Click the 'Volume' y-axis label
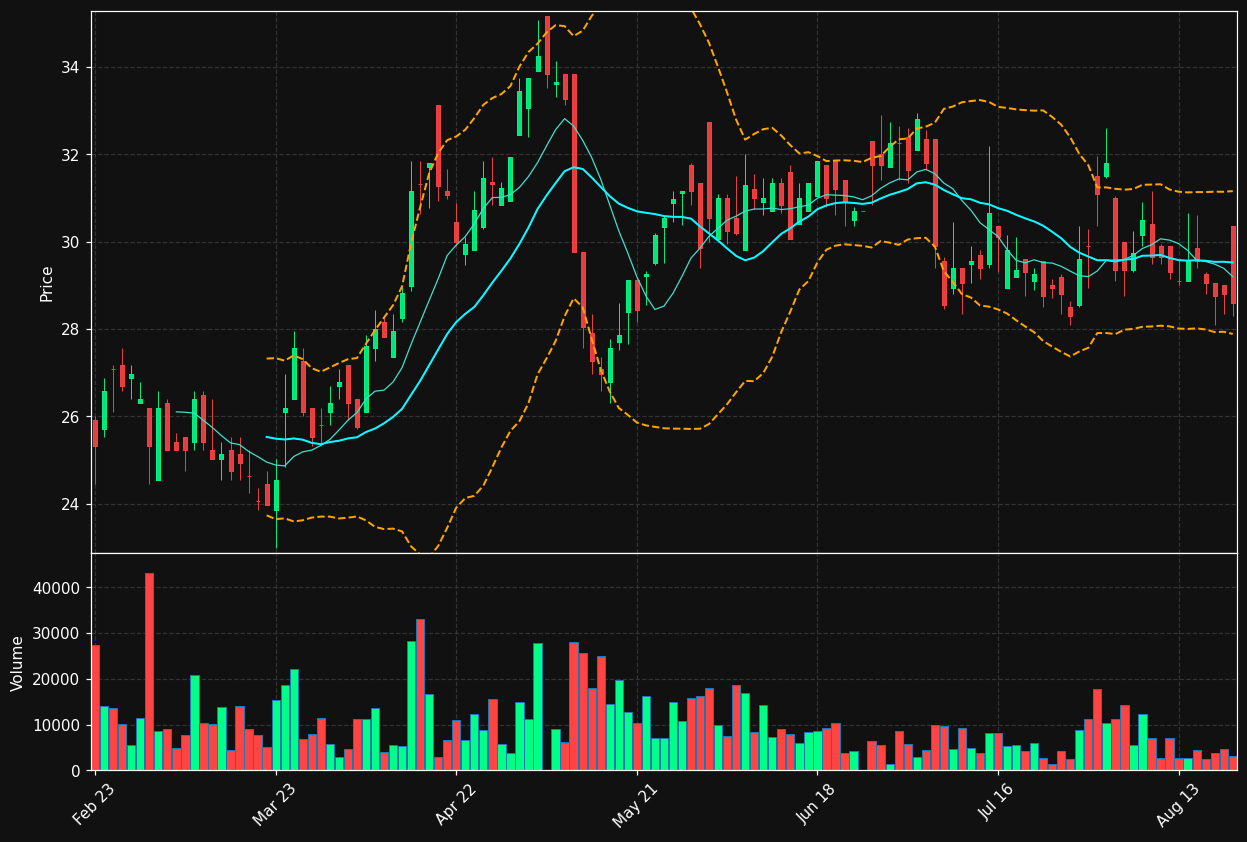Image resolution: width=1247 pixels, height=842 pixels. (x=18, y=663)
